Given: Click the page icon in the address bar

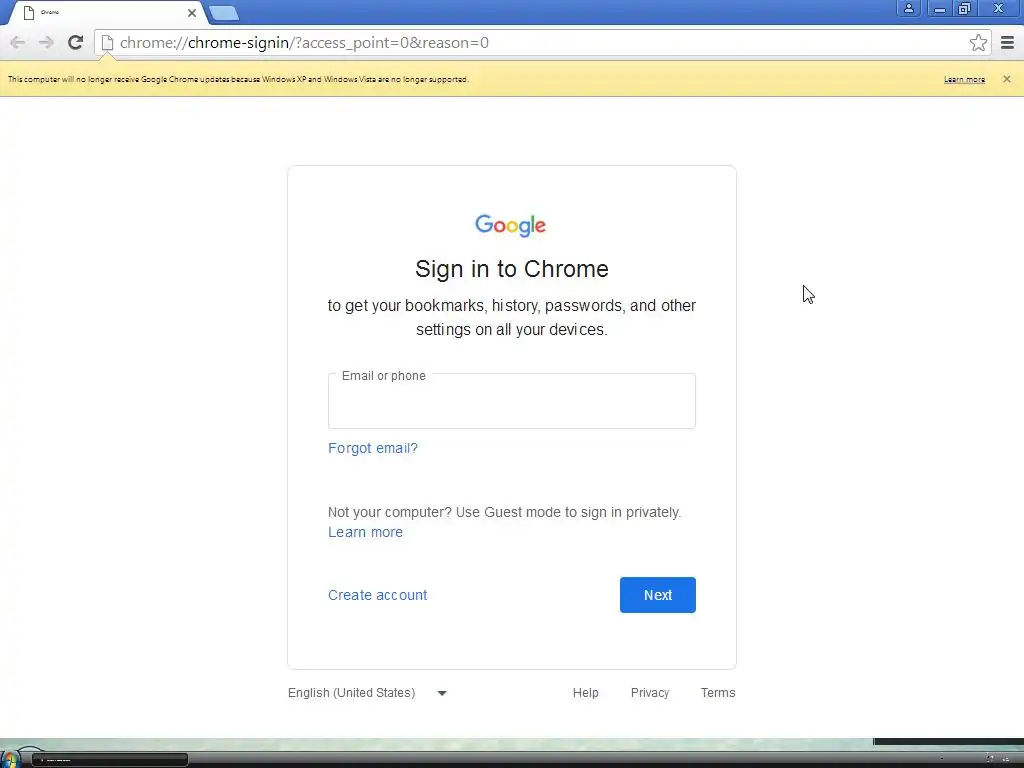Looking at the screenshot, I should 108,43.
